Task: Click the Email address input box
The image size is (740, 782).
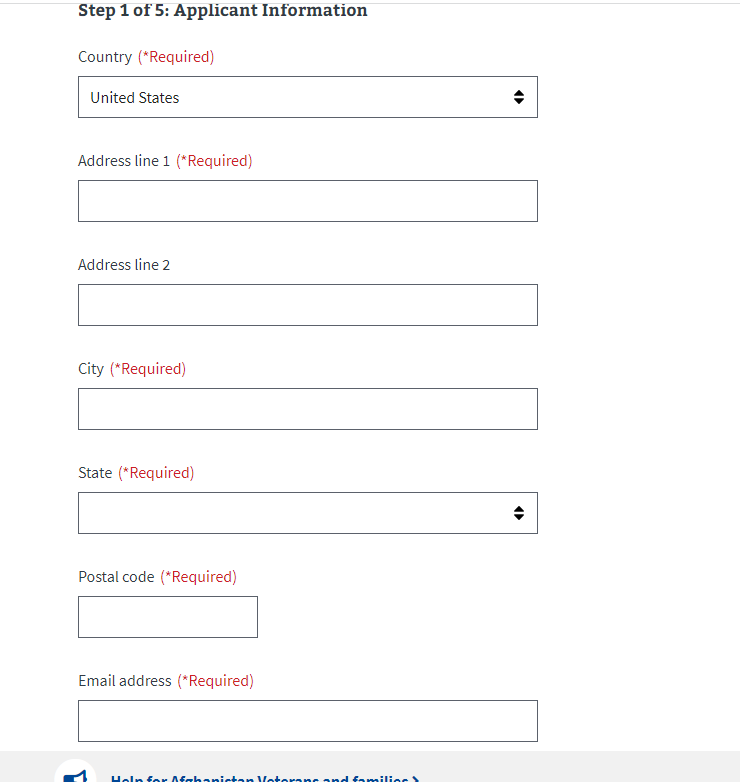Action: pyautogui.click(x=307, y=721)
